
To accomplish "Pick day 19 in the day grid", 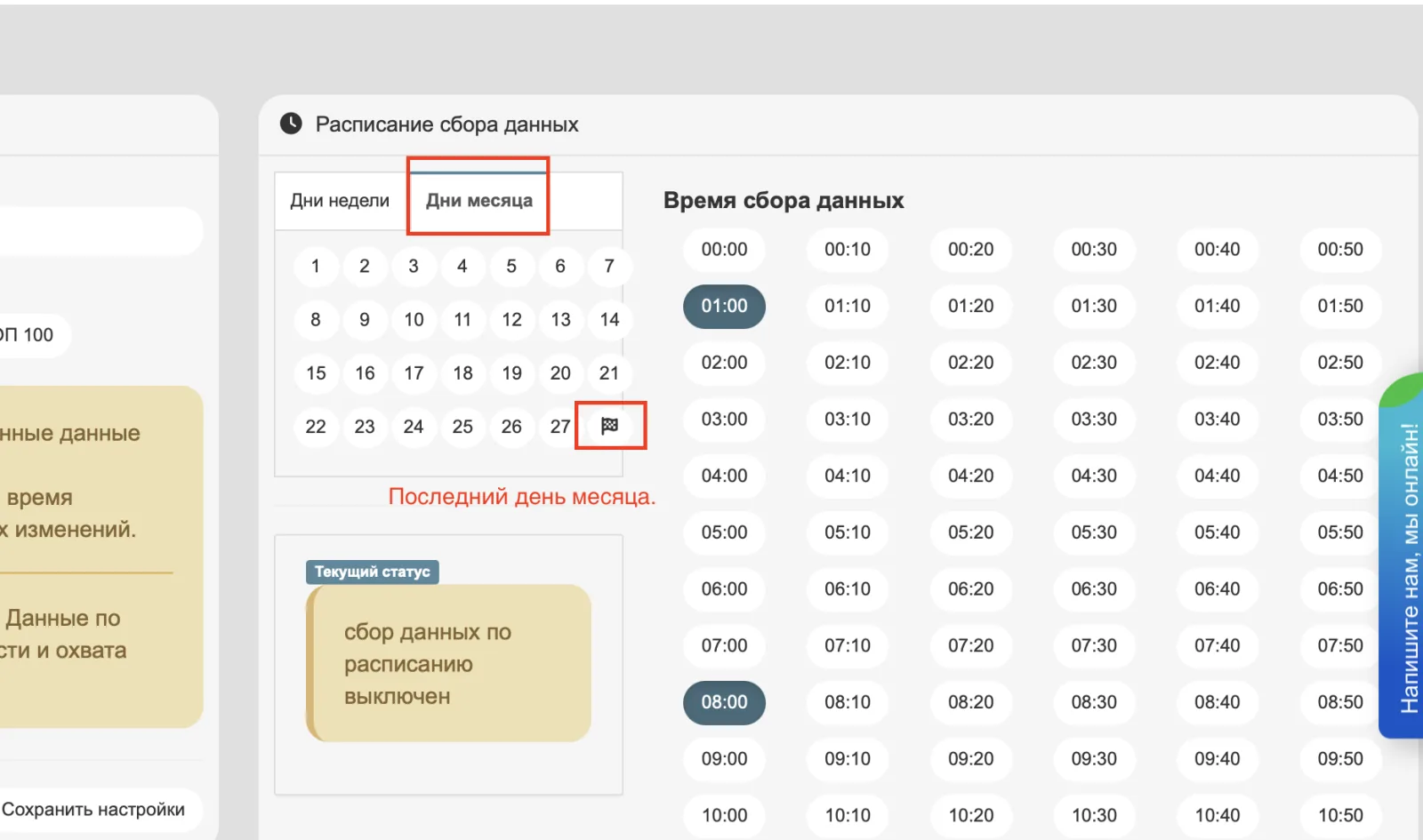I will click(x=511, y=373).
